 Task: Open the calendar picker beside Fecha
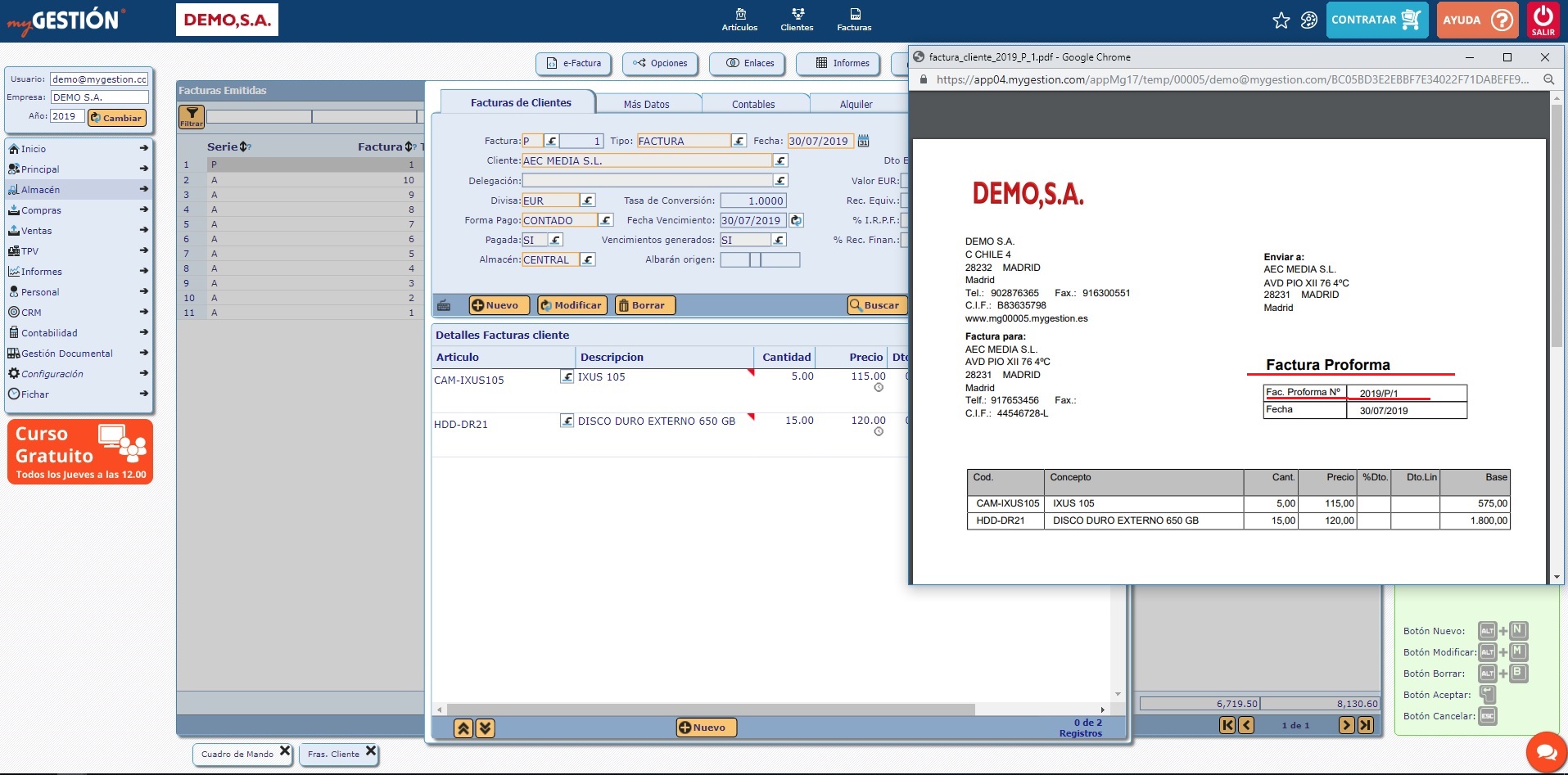click(x=863, y=141)
